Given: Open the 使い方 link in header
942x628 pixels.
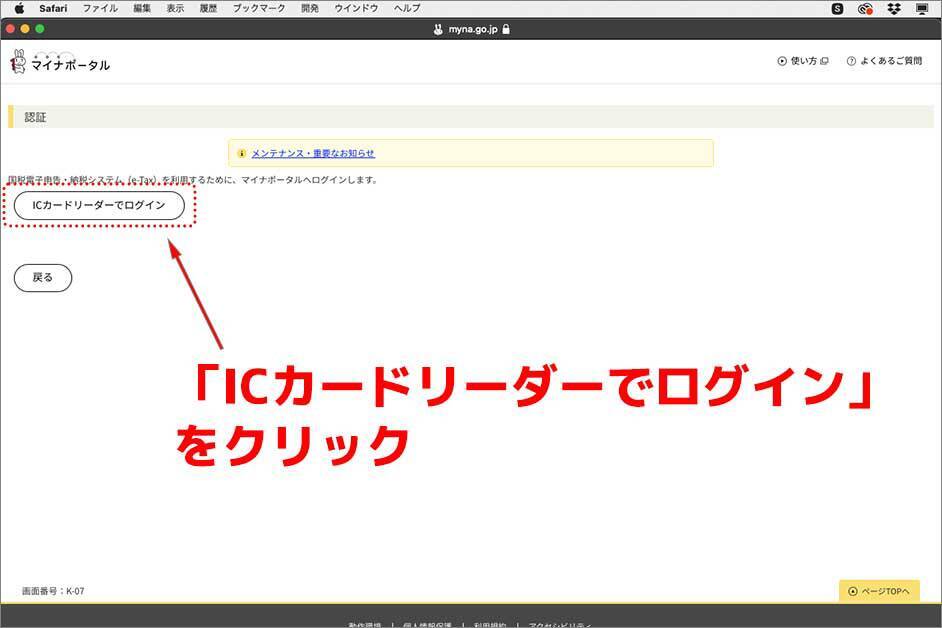Looking at the screenshot, I should tap(804, 61).
